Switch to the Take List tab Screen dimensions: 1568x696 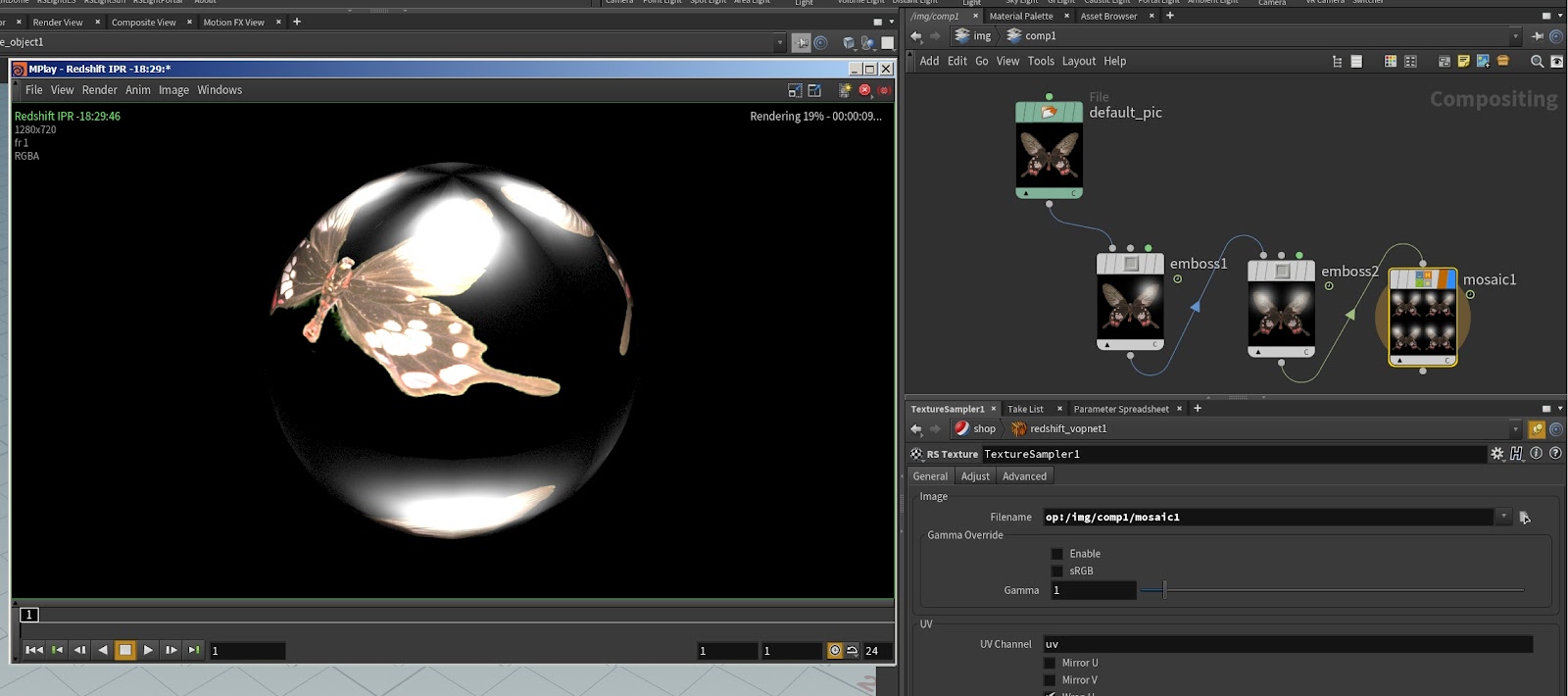[1025, 409]
